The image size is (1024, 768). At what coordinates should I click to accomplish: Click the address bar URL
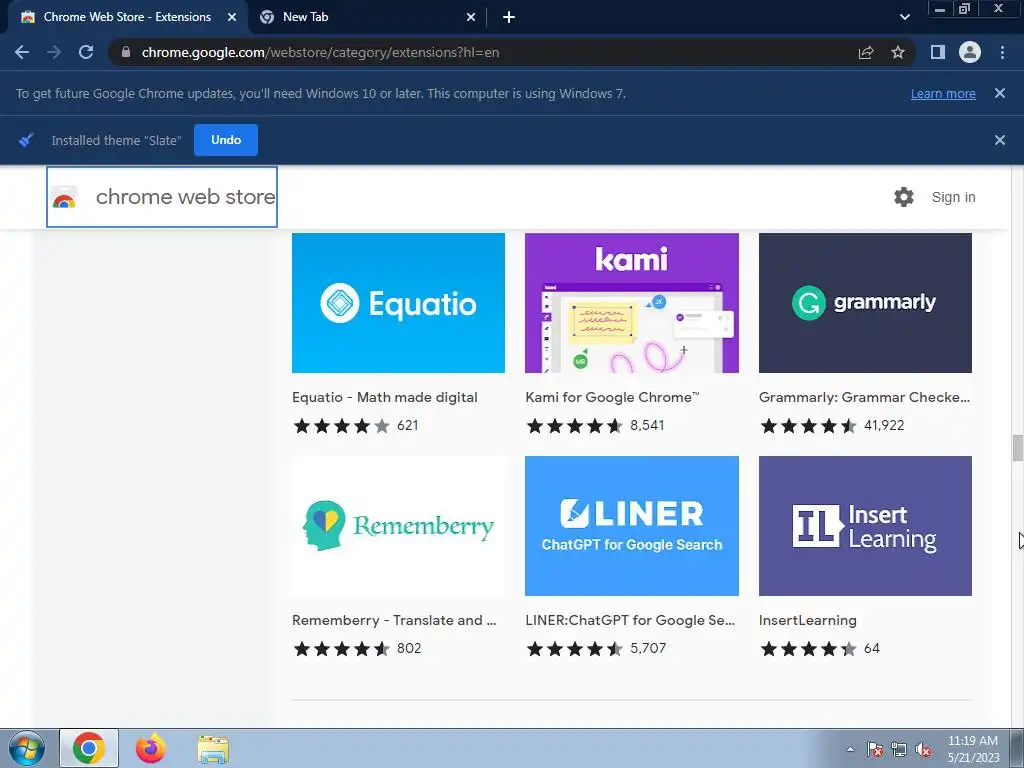click(x=320, y=52)
